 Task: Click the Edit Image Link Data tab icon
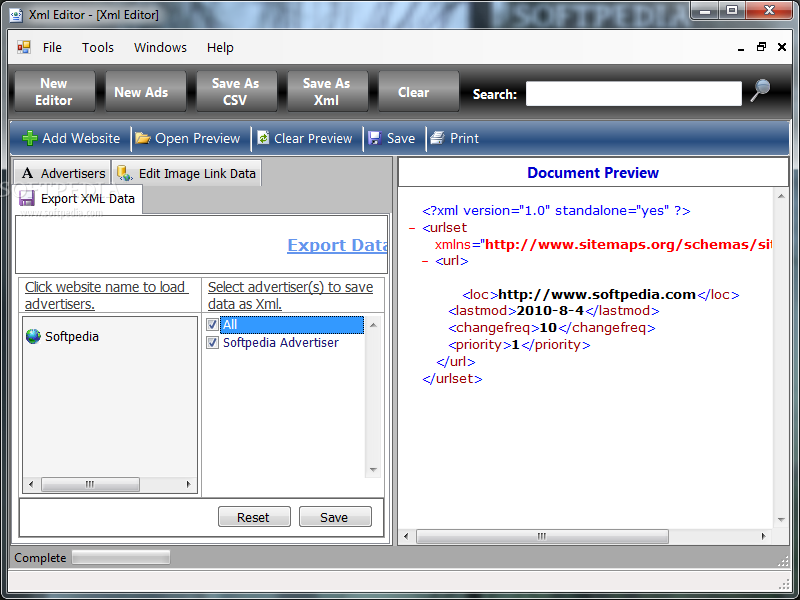125,173
